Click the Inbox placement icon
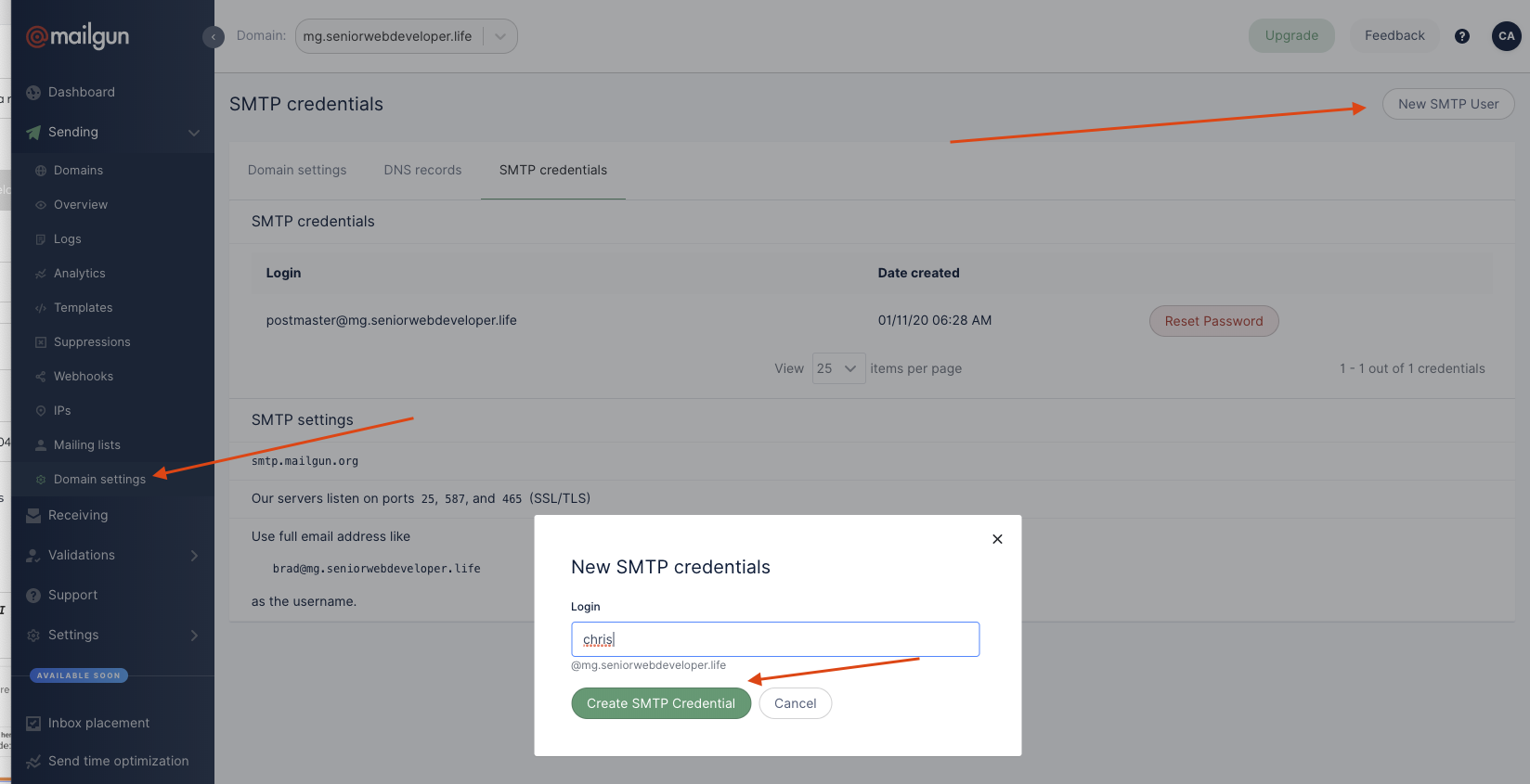 [33, 724]
